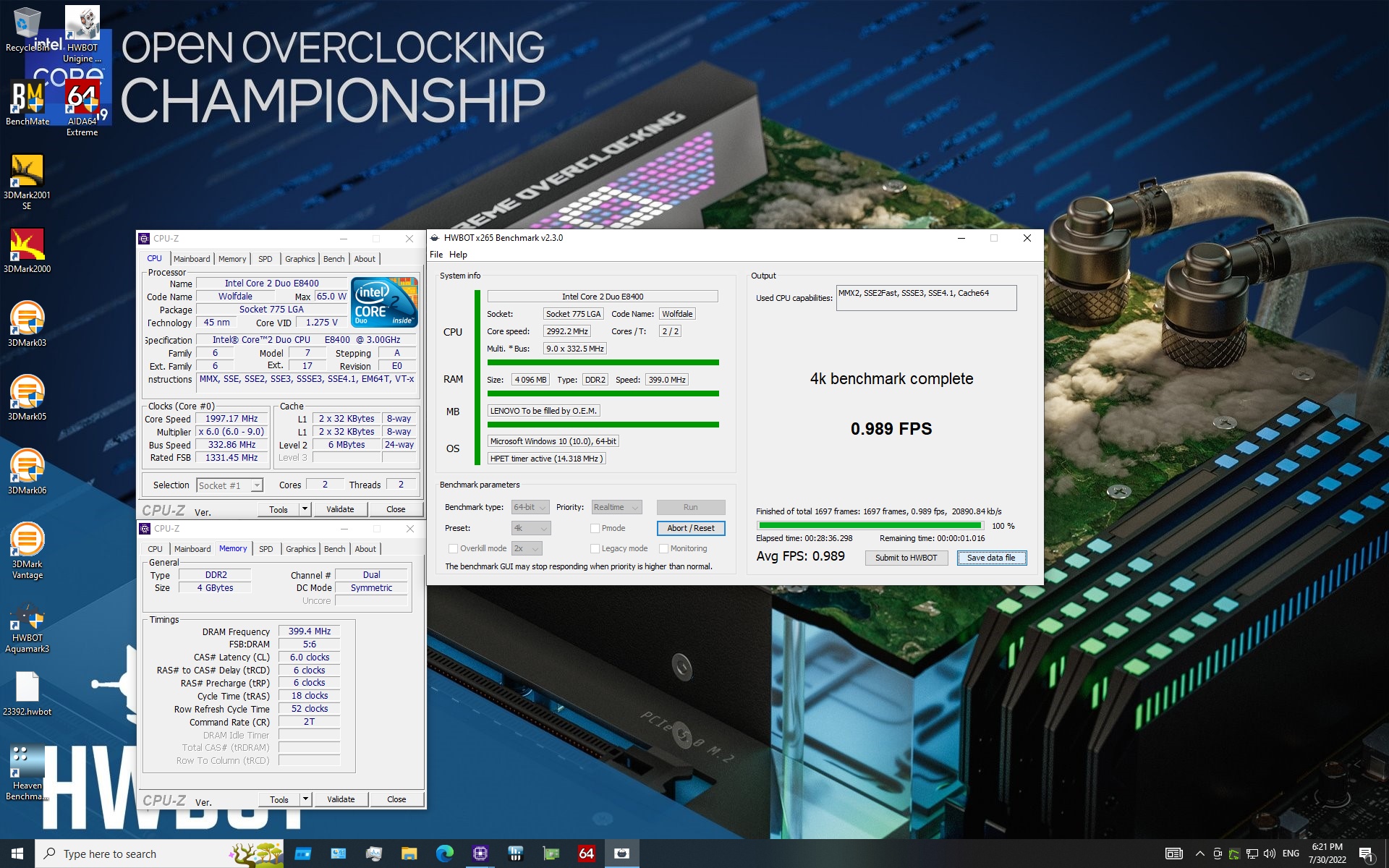Open the Priority Realtime dropdown
This screenshot has height=868, width=1389.
(616, 507)
